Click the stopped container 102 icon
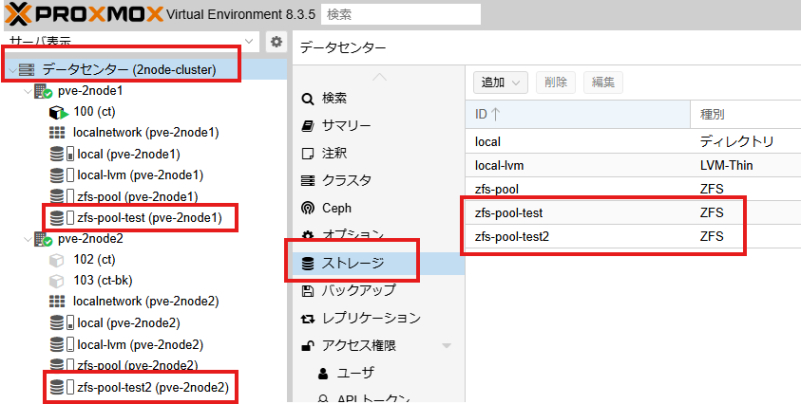The height and width of the screenshot is (404, 801). (57, 260)
